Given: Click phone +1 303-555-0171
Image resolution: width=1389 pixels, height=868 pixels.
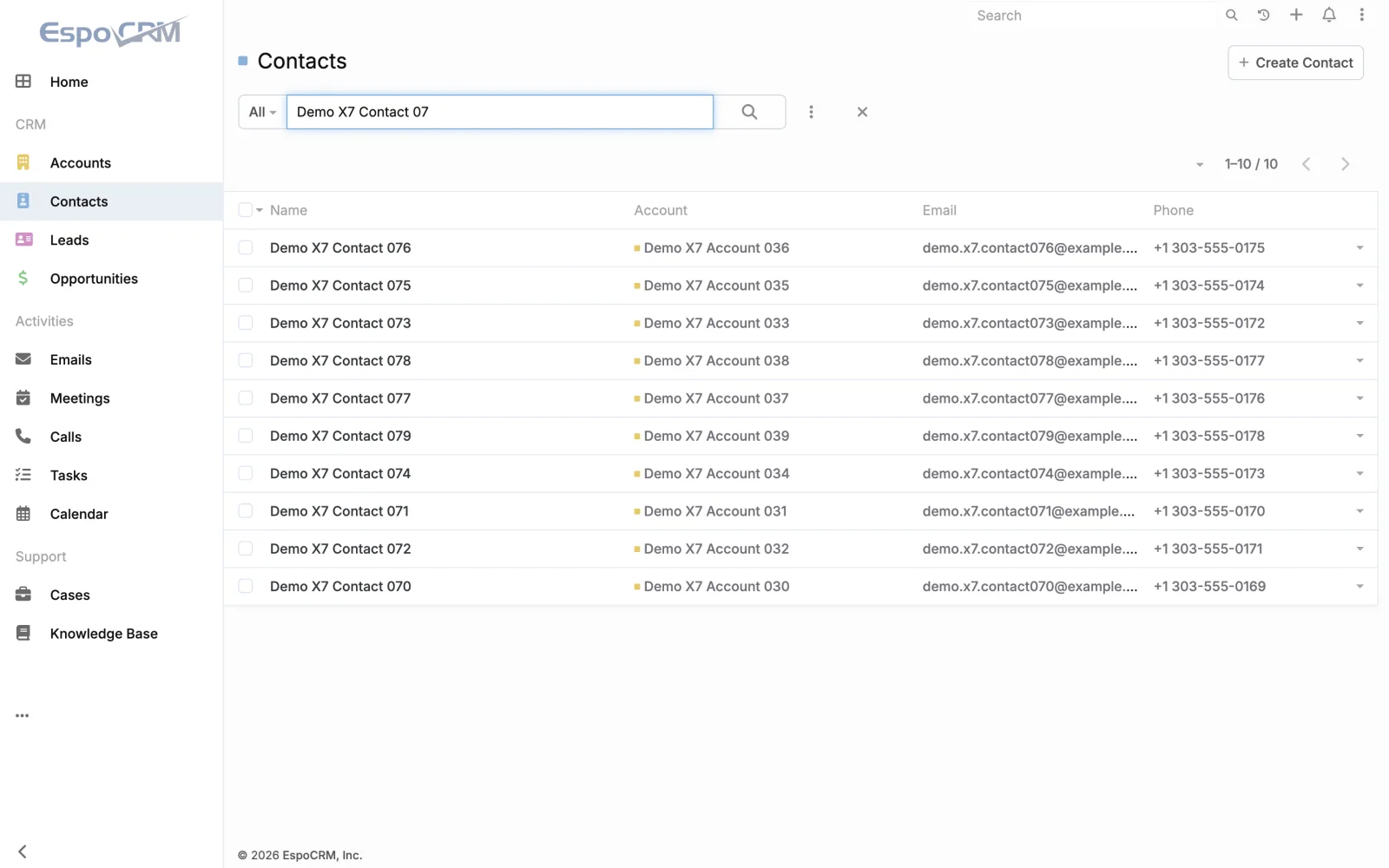Looking at the screenshot, I should tap(1208, 549).
